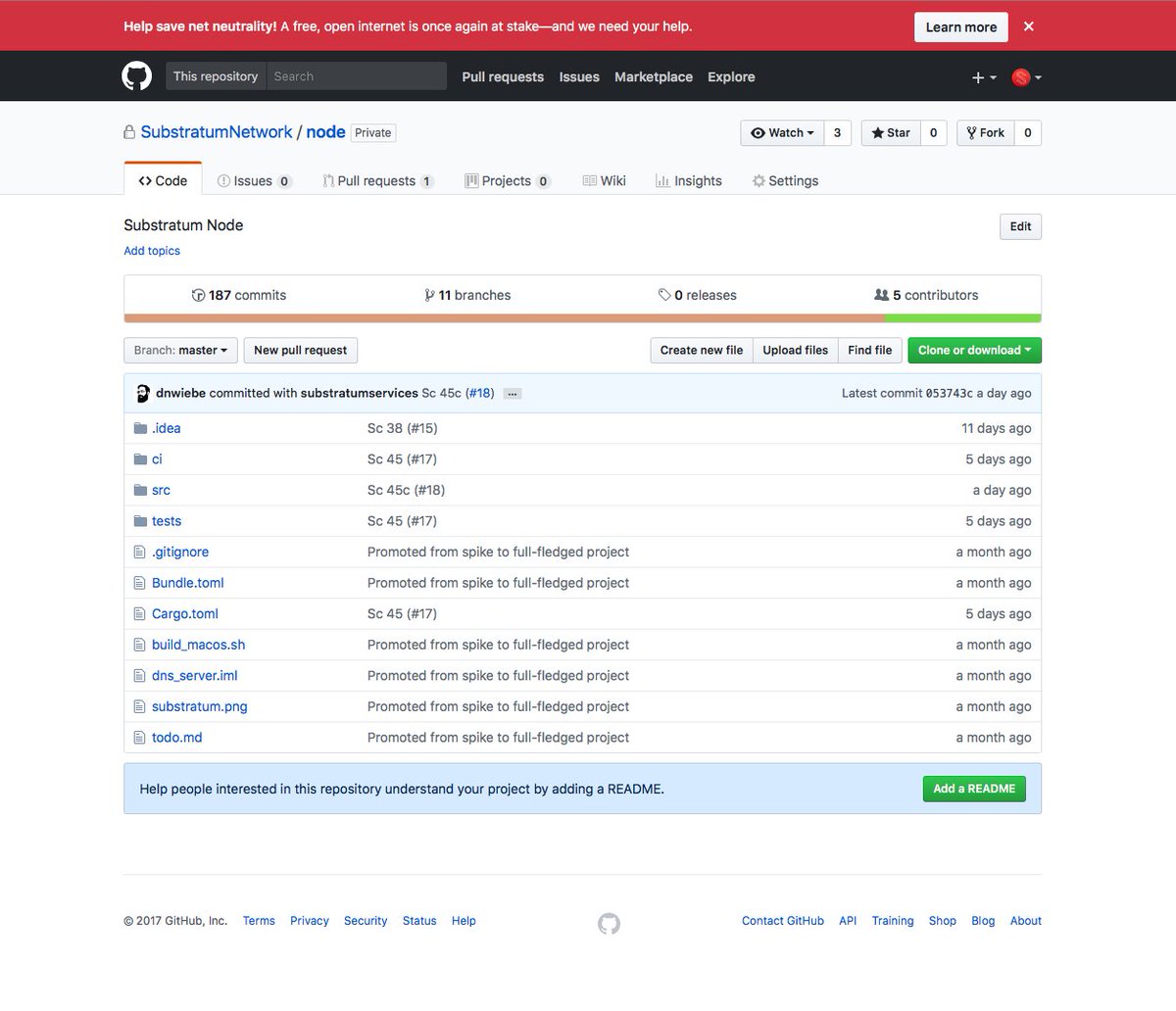The image size is (1176, 1011).
Task: Open the Status link in footer
Action: pyautogui.click(x=419, y=921)
